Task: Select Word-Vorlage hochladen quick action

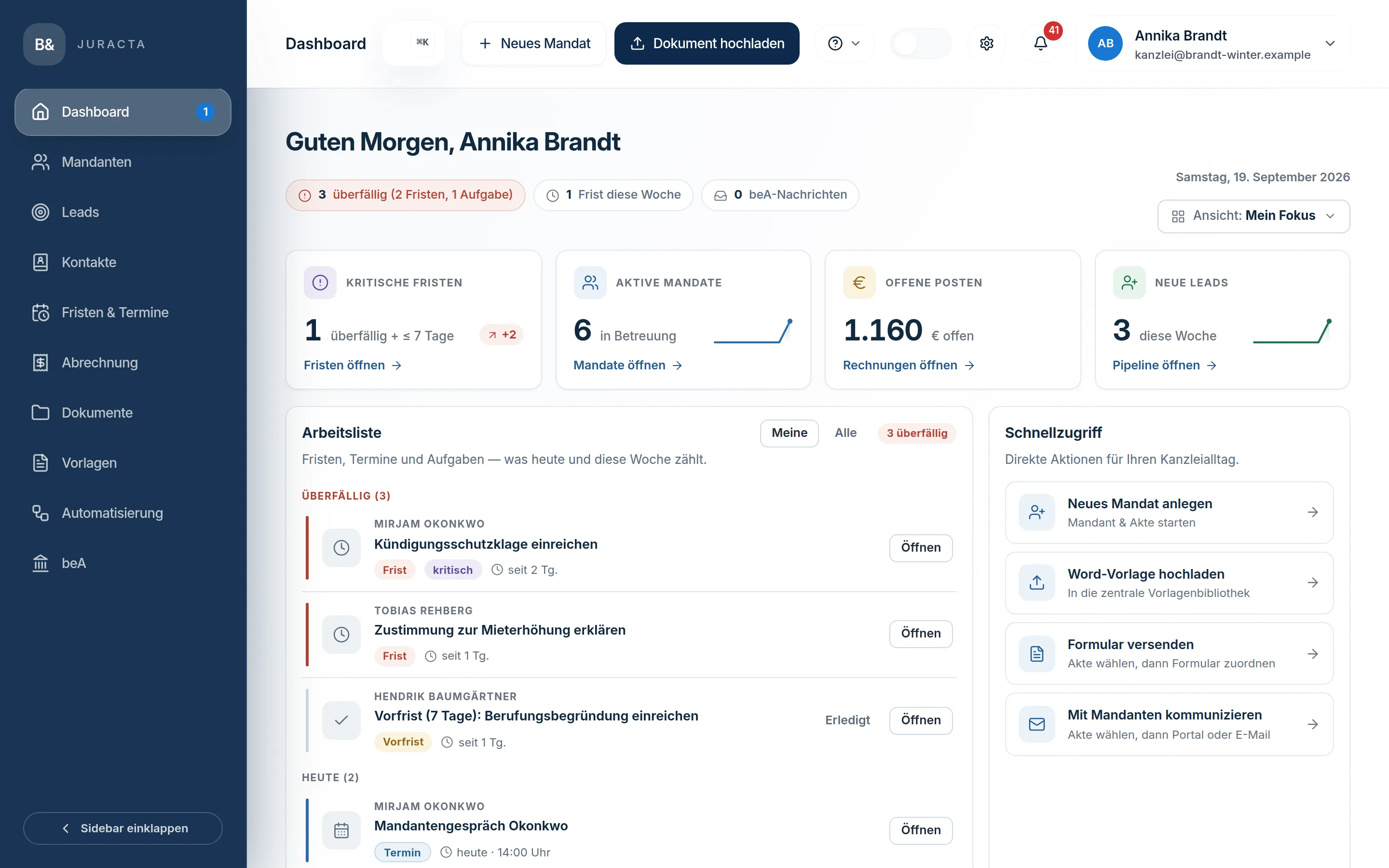Action: (1169, 583)
